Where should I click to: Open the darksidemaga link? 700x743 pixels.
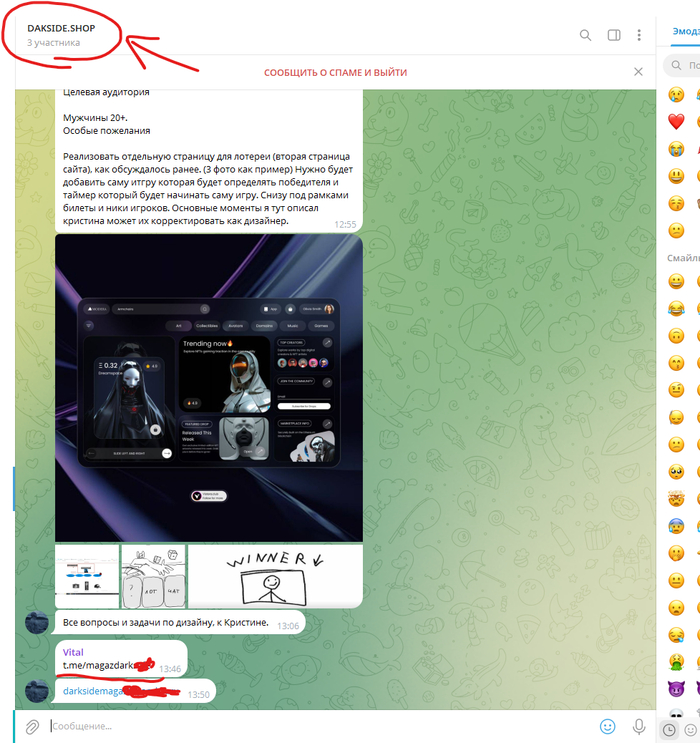pos(99,691)
